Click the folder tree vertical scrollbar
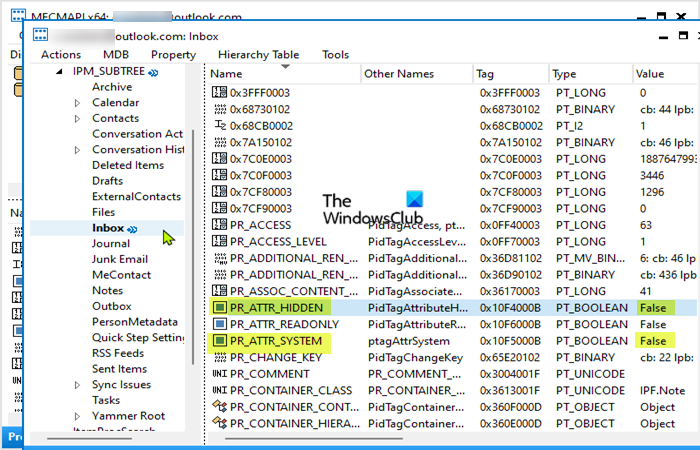Image resolution: width=700 pixels, height=450 pixels. pyautogui.click(x=192, y=246)
